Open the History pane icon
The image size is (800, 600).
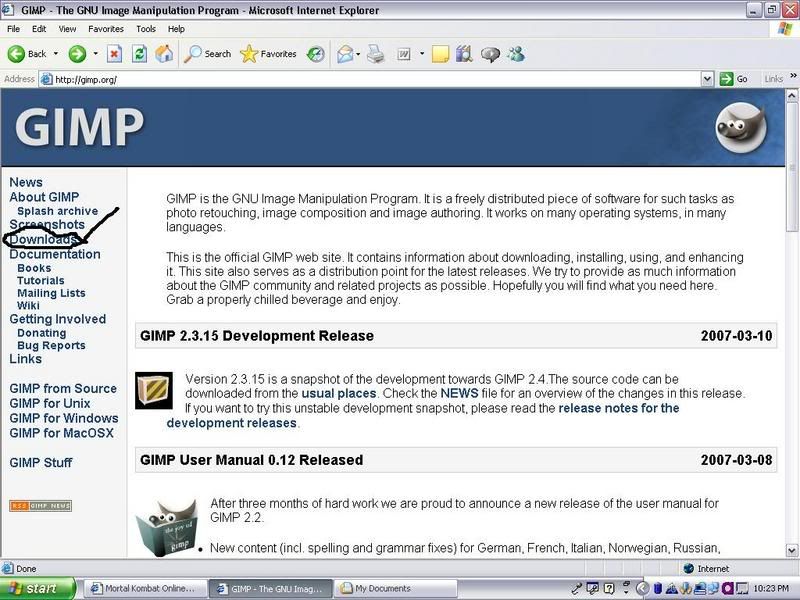(315, 54)
